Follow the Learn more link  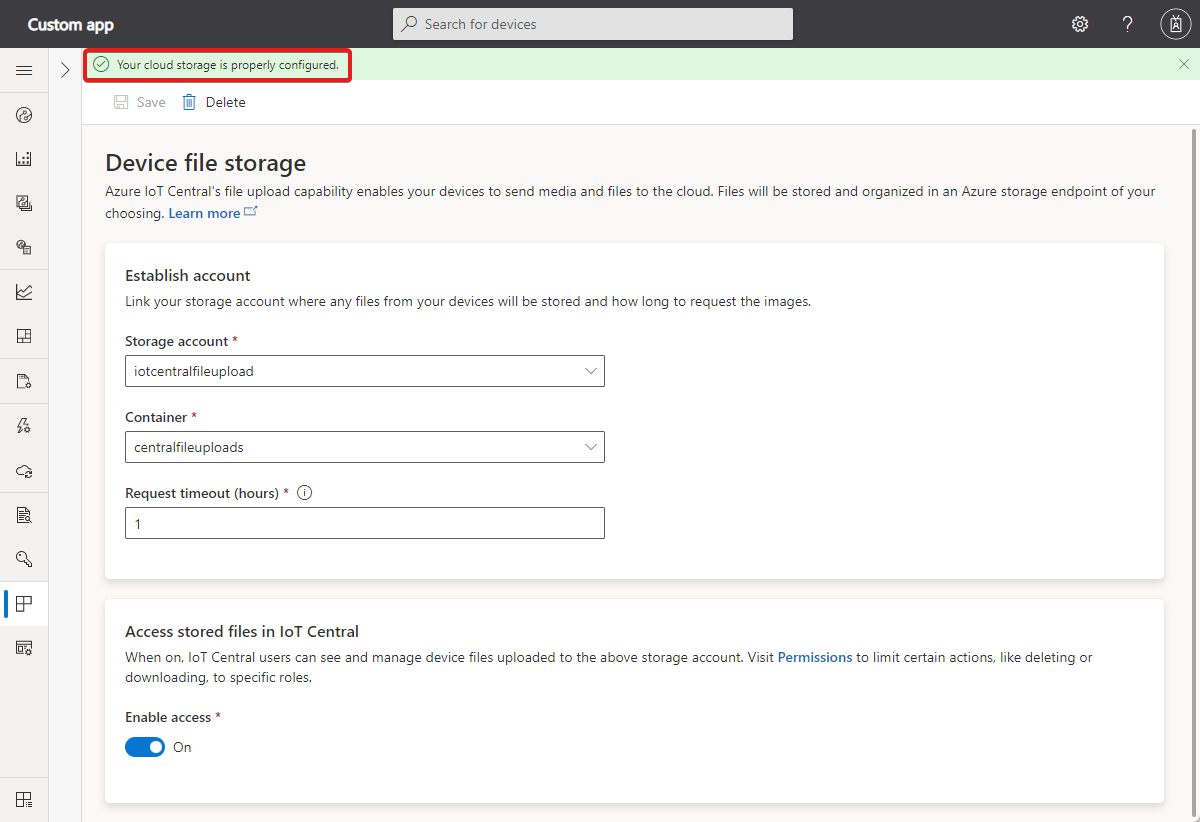pyautogui.click(x=204, y=213)
